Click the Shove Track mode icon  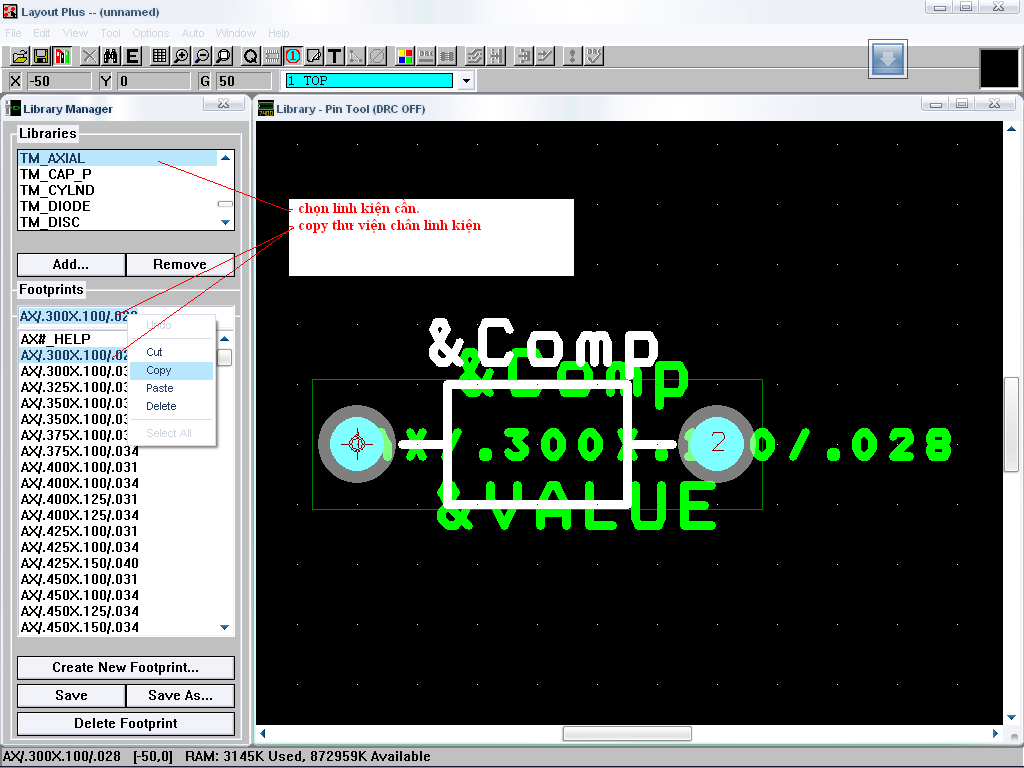tap(496, 57)
